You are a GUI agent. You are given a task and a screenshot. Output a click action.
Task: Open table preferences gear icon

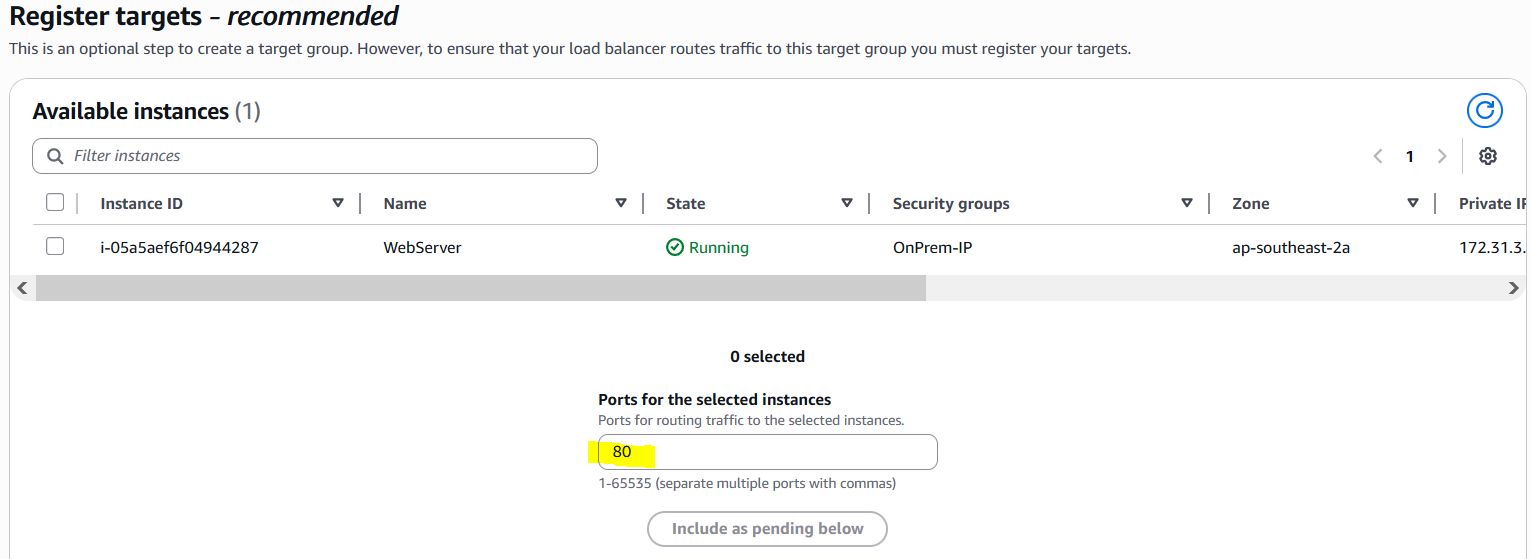(x=1488, y=156)
